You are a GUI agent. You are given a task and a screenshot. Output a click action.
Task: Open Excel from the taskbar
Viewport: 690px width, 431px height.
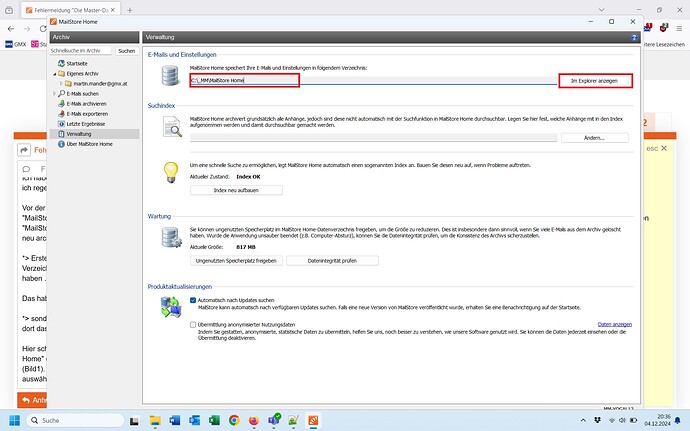(x=214, y=420)
